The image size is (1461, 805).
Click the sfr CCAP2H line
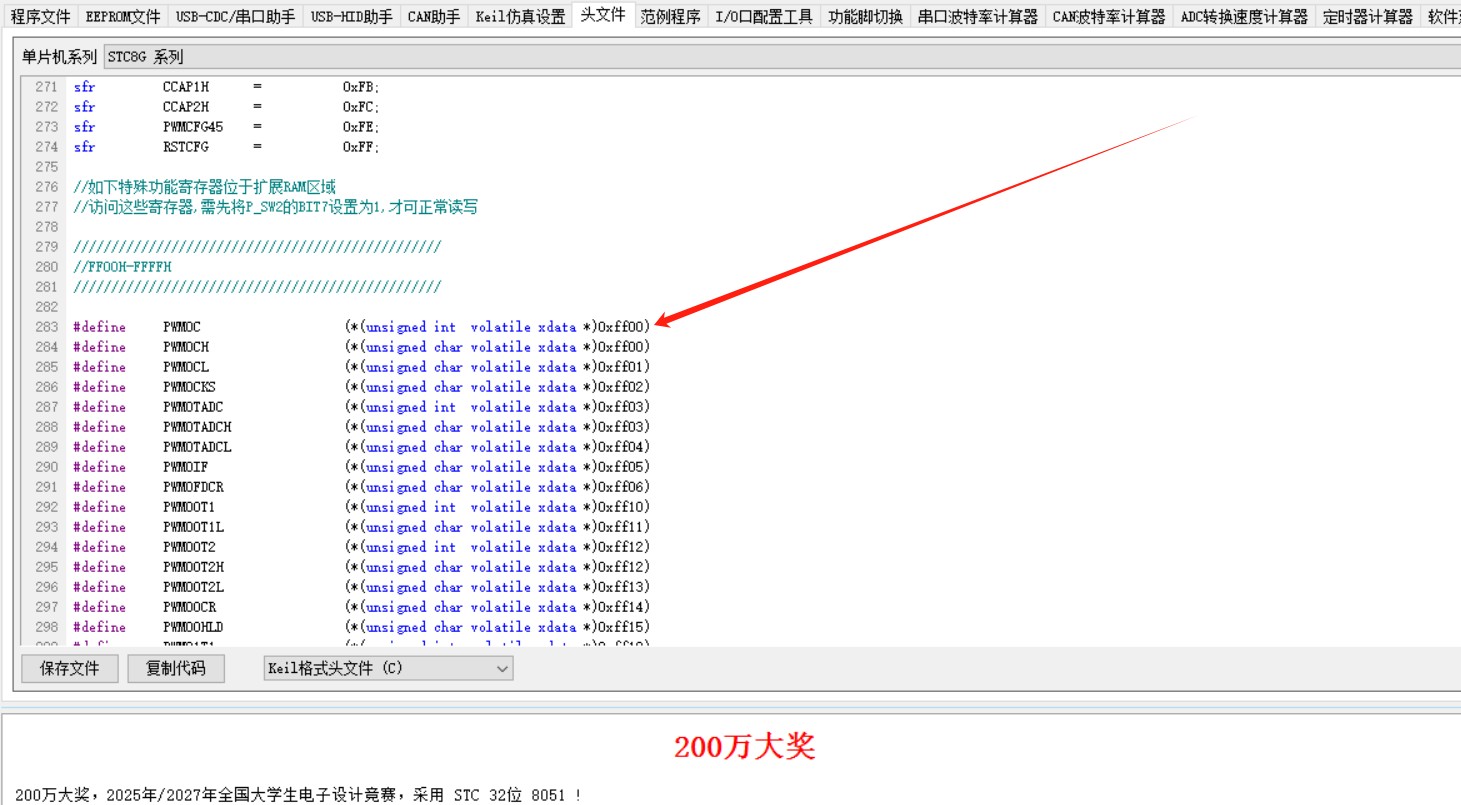227,107
